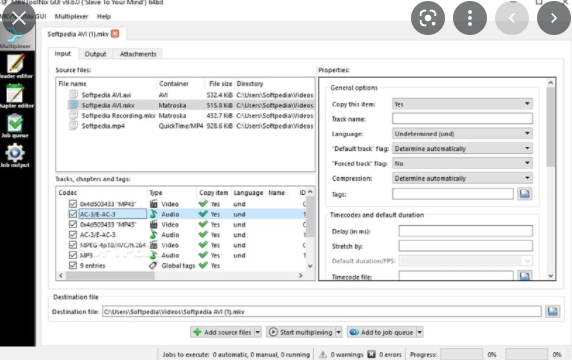
Task: Open the Compression dropdown
Action: click(462, 178)
